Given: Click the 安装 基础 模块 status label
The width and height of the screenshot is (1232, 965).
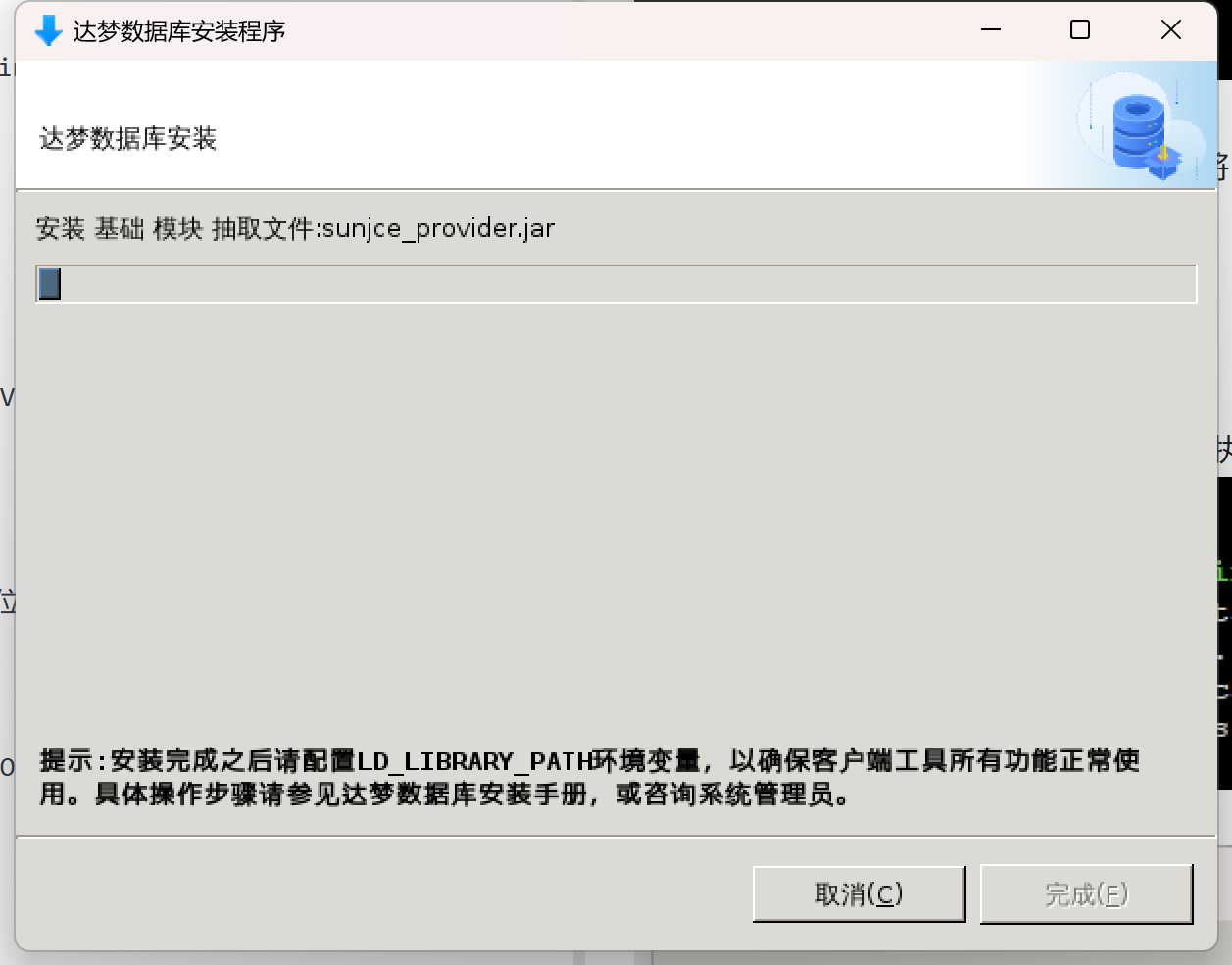Looking at the screenshot, I should pos(120,228).
